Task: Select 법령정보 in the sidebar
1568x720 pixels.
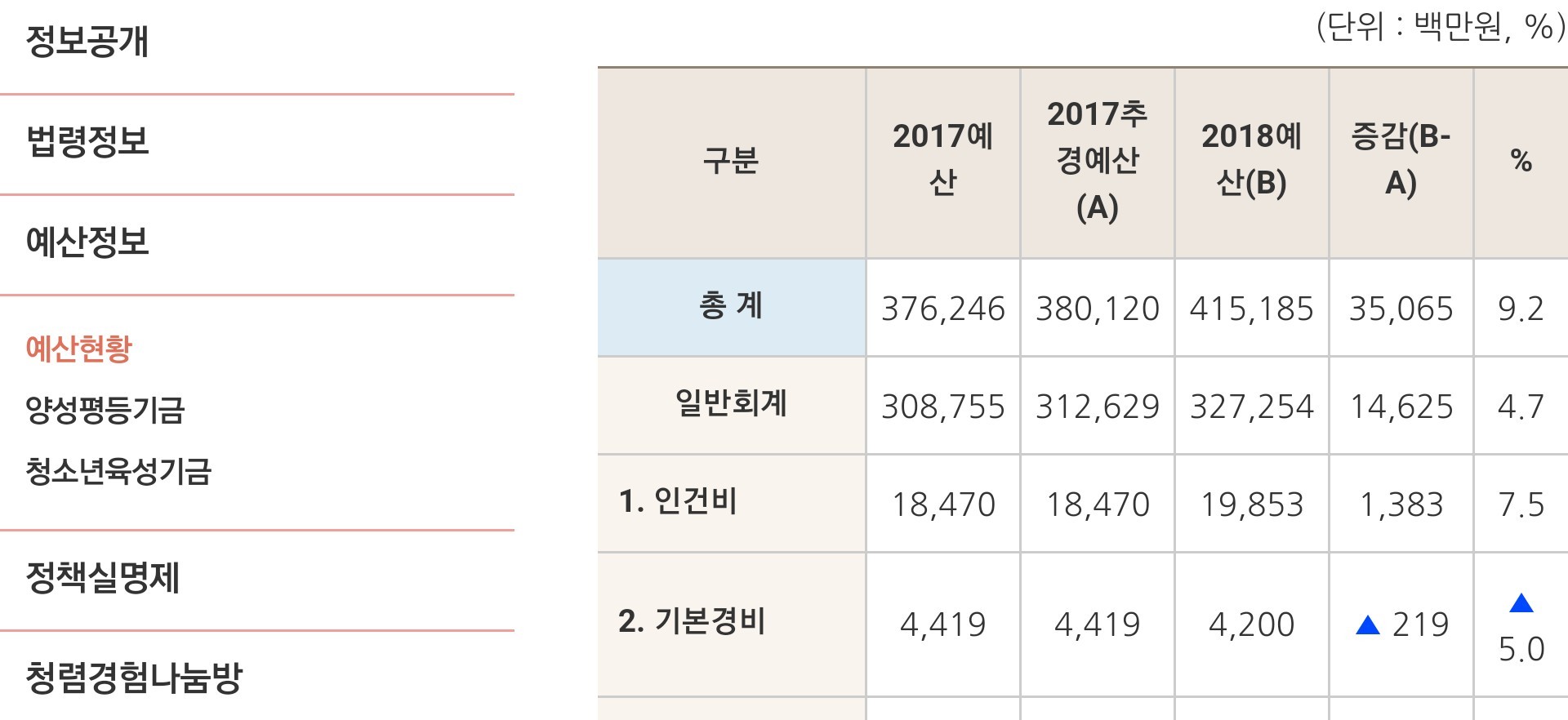Action: (x=87, y=141)
